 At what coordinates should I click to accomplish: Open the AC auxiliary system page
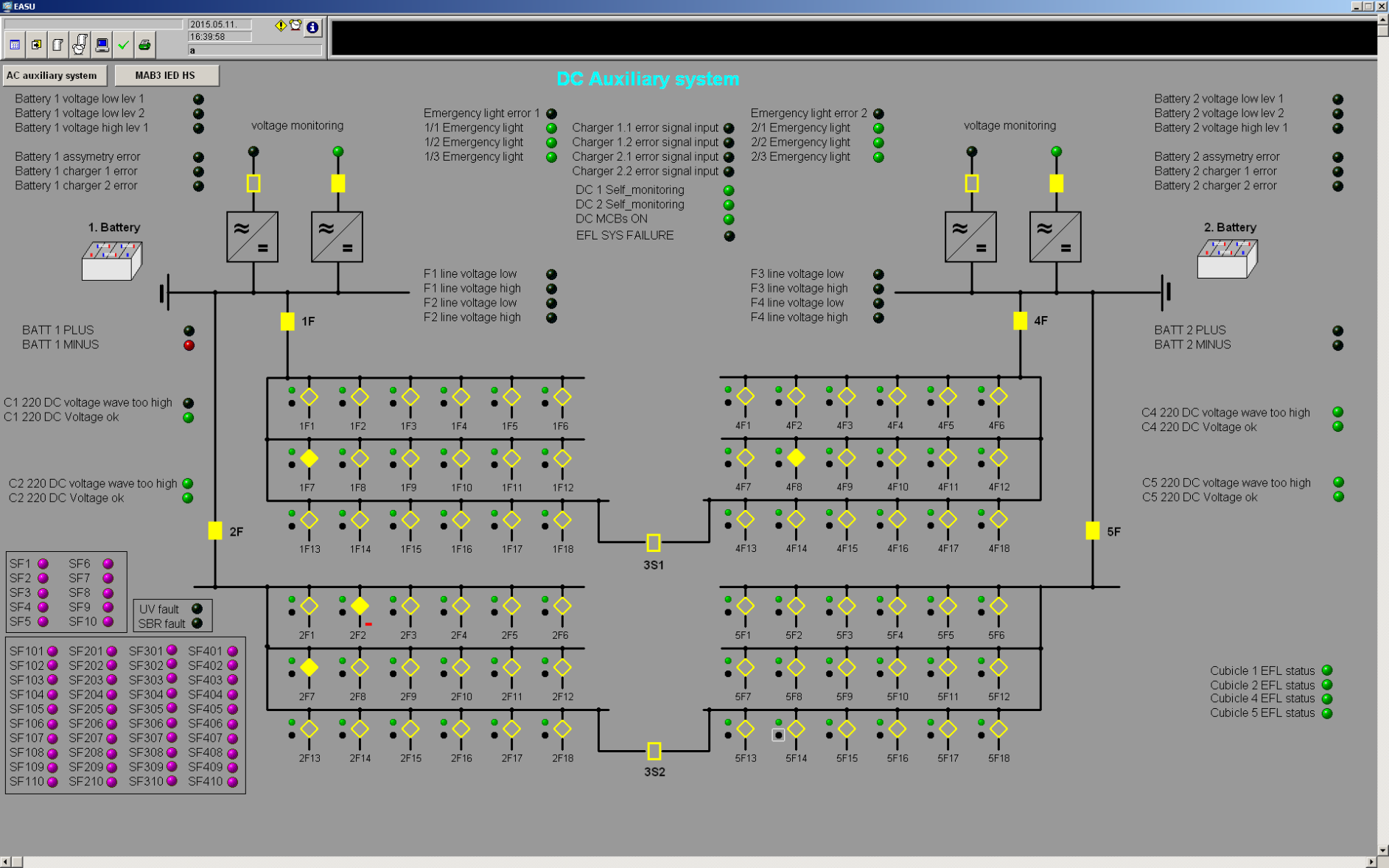click(55, 75)
